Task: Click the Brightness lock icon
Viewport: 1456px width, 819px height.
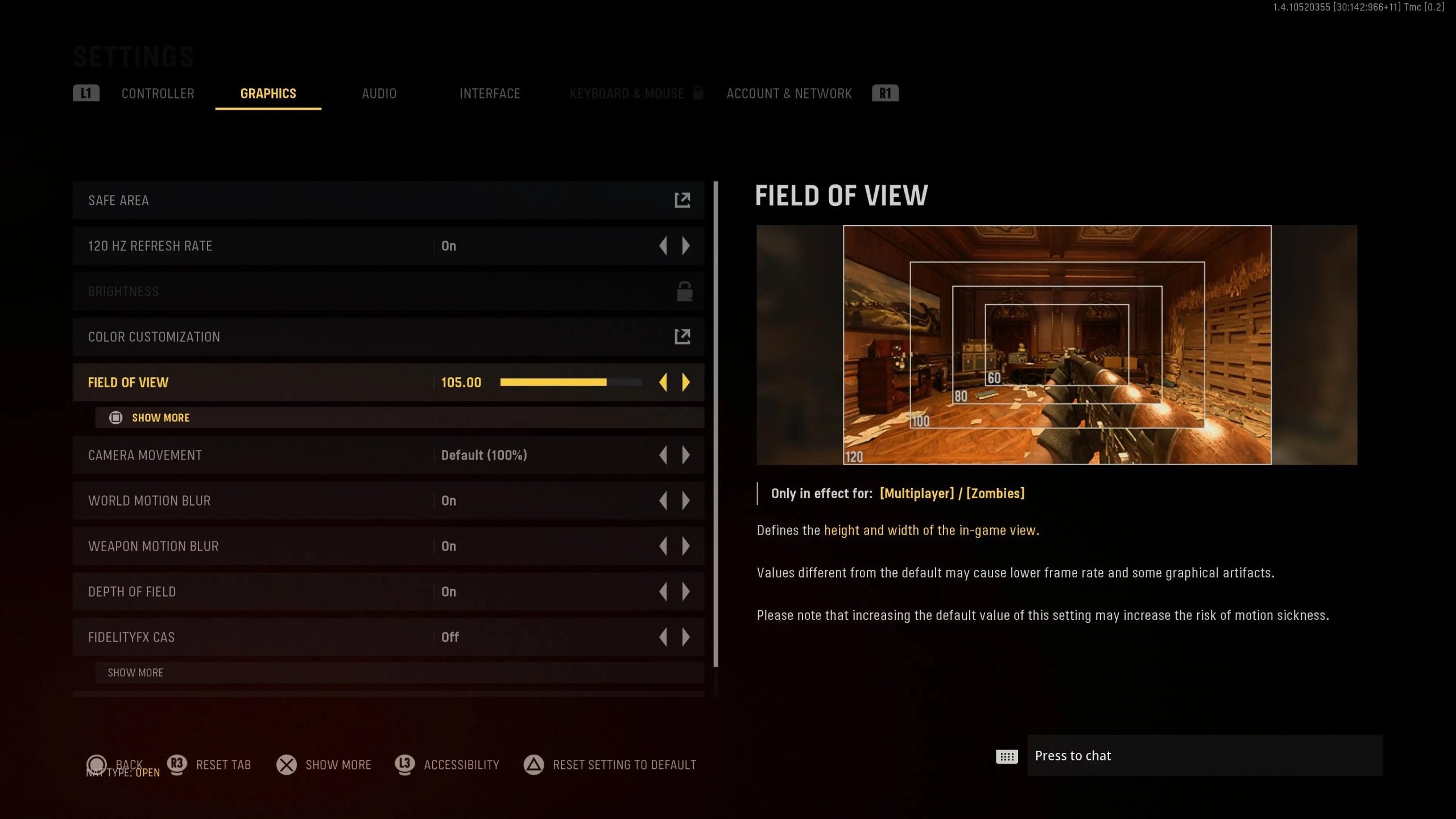Action: click(x=684, y=291)
